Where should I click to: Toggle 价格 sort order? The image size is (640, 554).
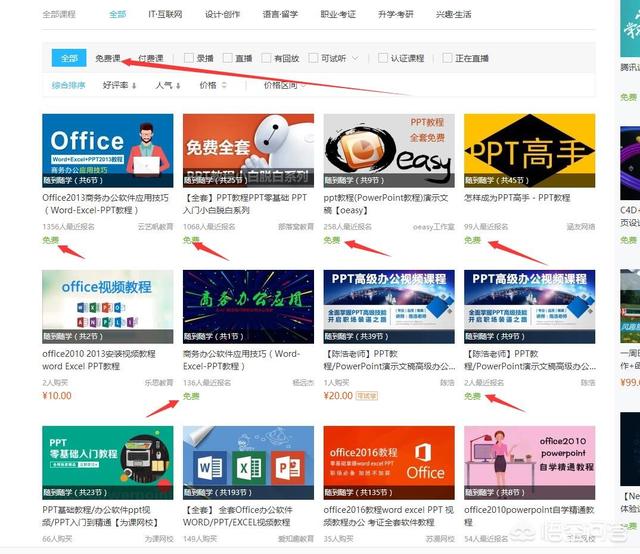213,85
